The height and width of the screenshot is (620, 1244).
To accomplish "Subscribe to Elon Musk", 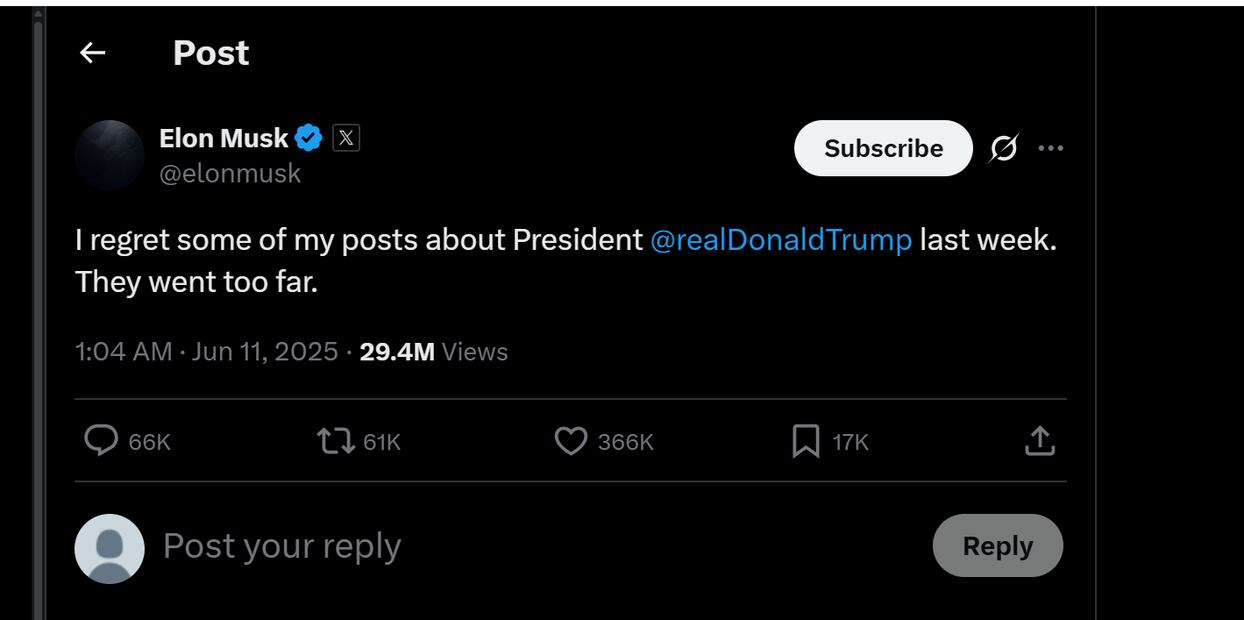I will 883,149.
